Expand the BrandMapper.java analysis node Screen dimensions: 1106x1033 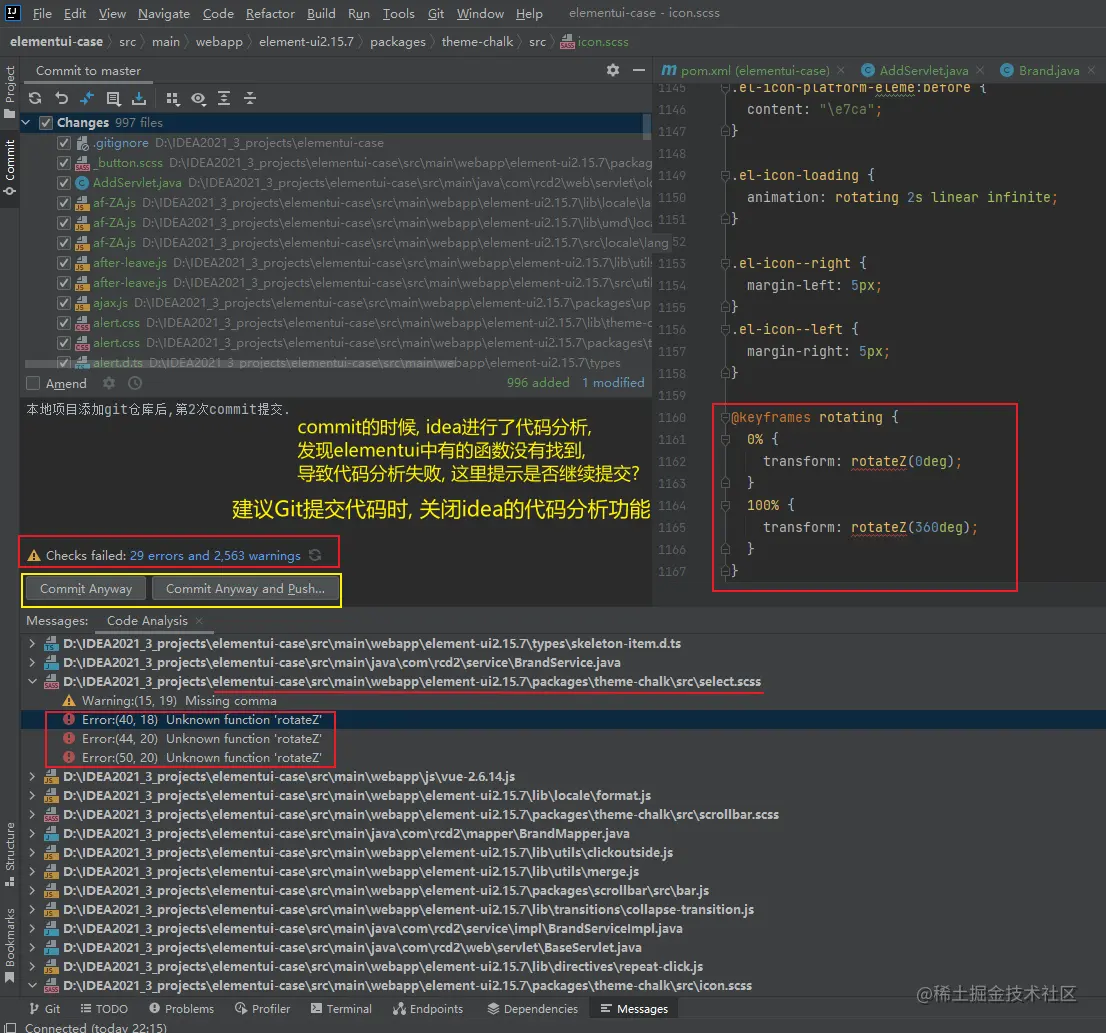point(32,833)
